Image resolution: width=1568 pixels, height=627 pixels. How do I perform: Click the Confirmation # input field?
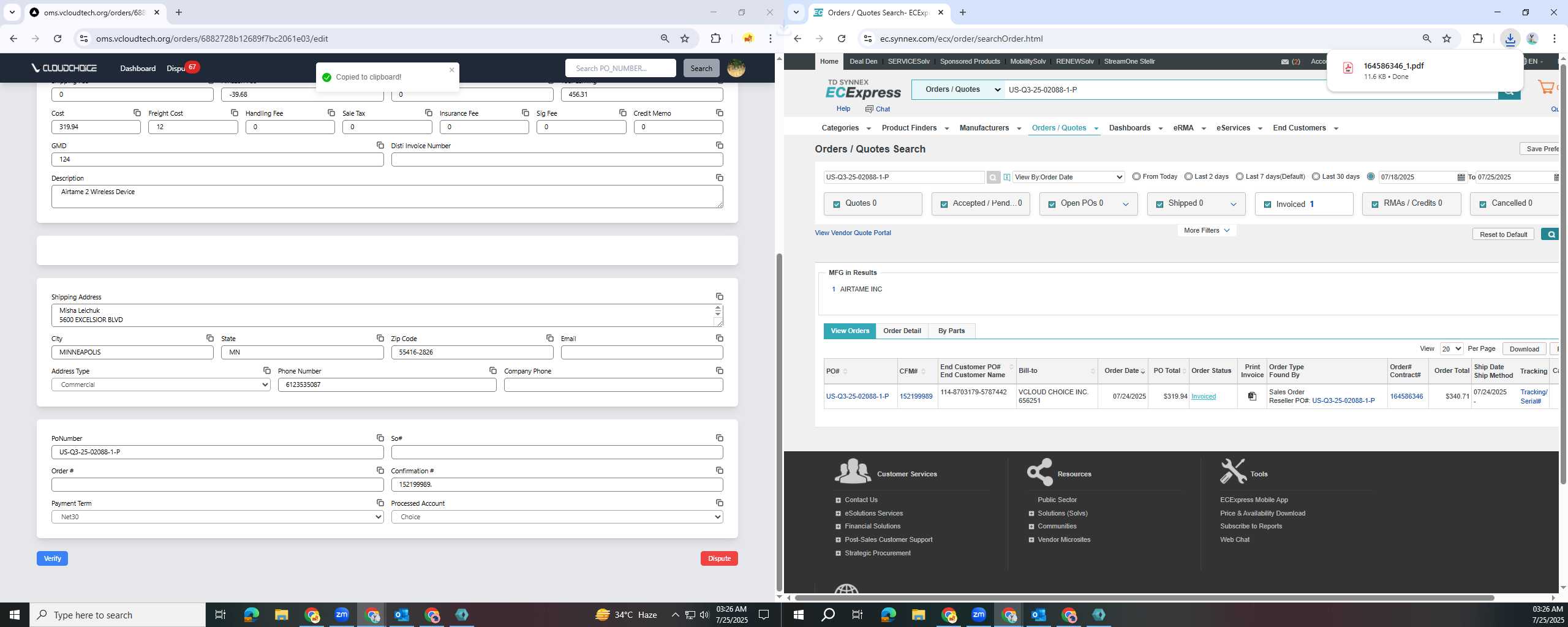coord(557,484)
